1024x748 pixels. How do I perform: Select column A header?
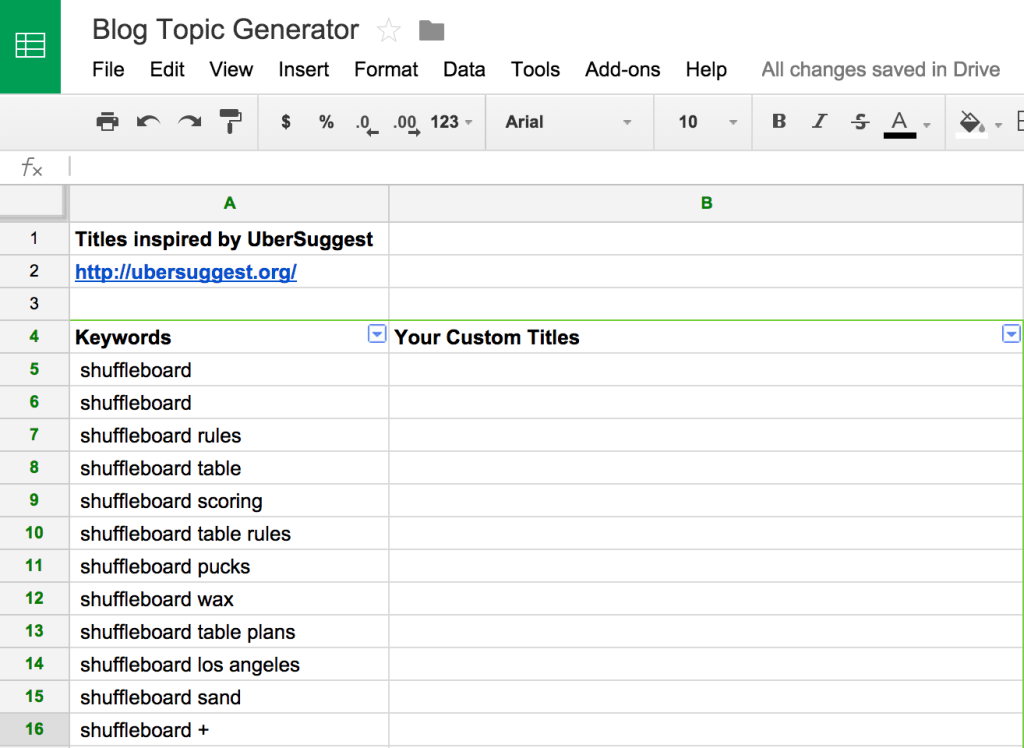[229, 203]
